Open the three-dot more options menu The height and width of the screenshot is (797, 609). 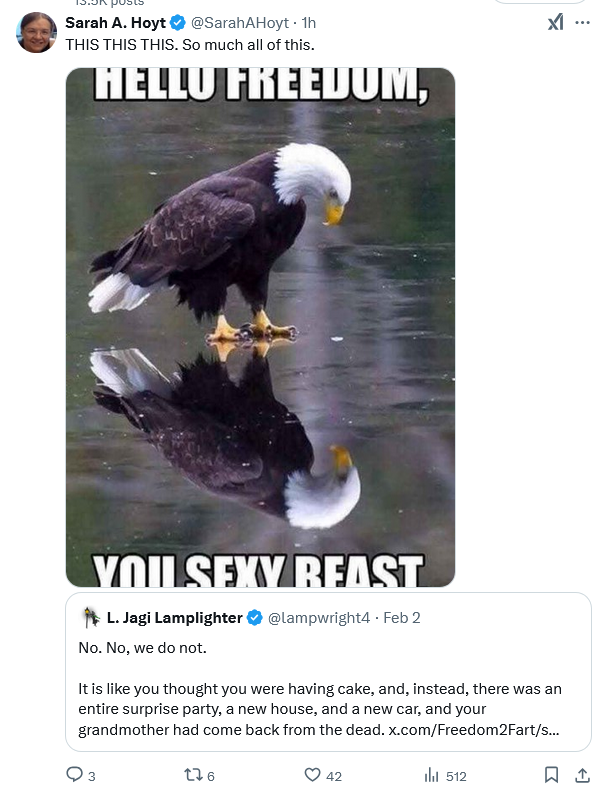click(582, 22)
